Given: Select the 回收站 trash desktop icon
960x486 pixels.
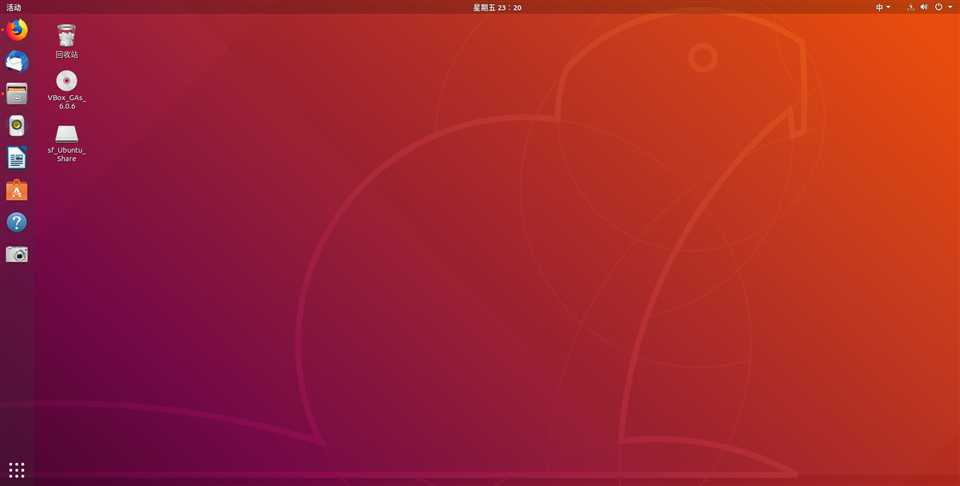Looking at the screenshot, I should pyautogui.click(x=67, y=41).
